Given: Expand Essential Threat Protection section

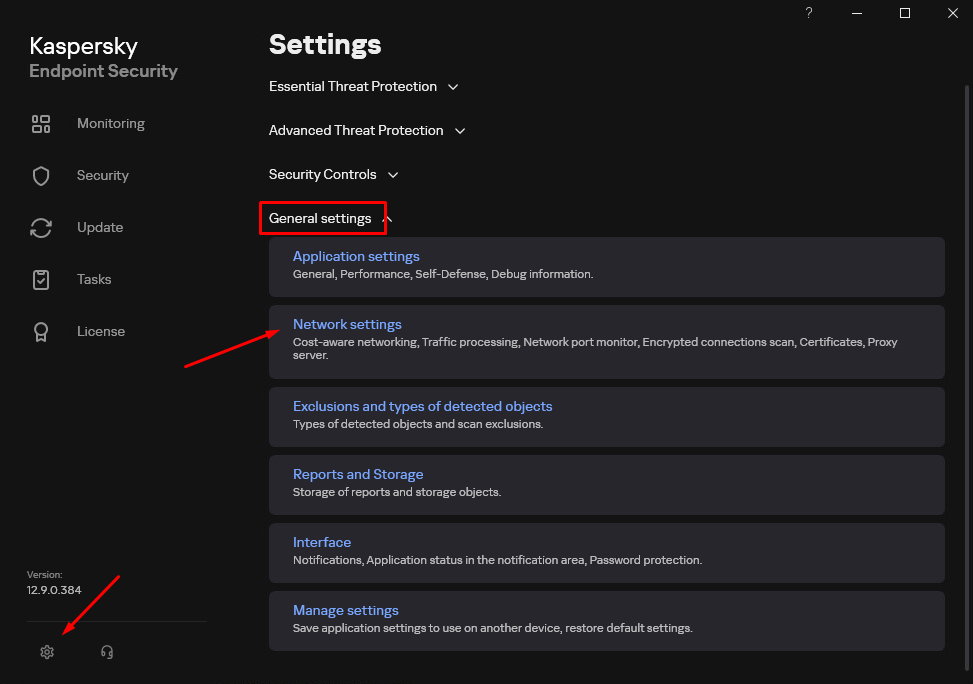Looking at the screenshot, I should [x=363, y=87].
